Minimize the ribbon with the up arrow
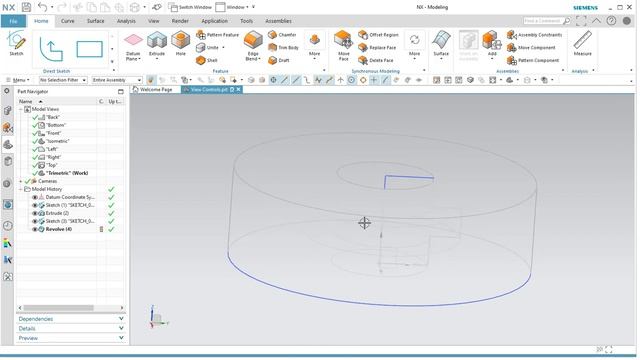Viewport: 640px width, 360px height. pos(596,21)
